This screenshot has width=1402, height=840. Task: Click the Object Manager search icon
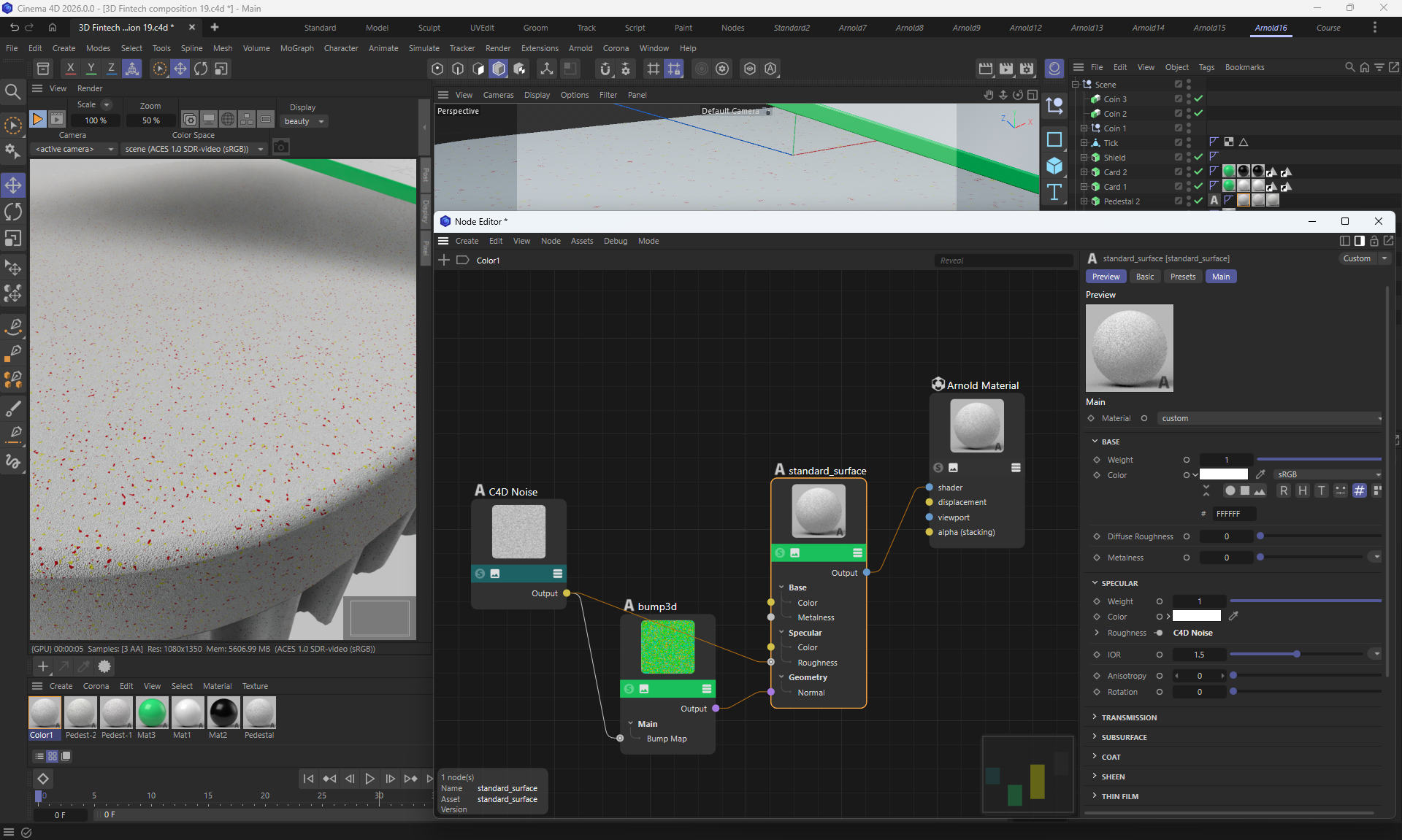pos(1349,67)
